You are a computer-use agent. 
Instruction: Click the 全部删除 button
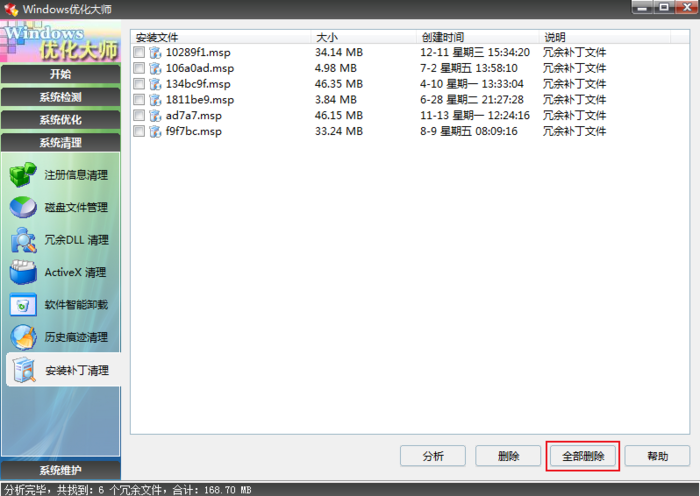583,456
